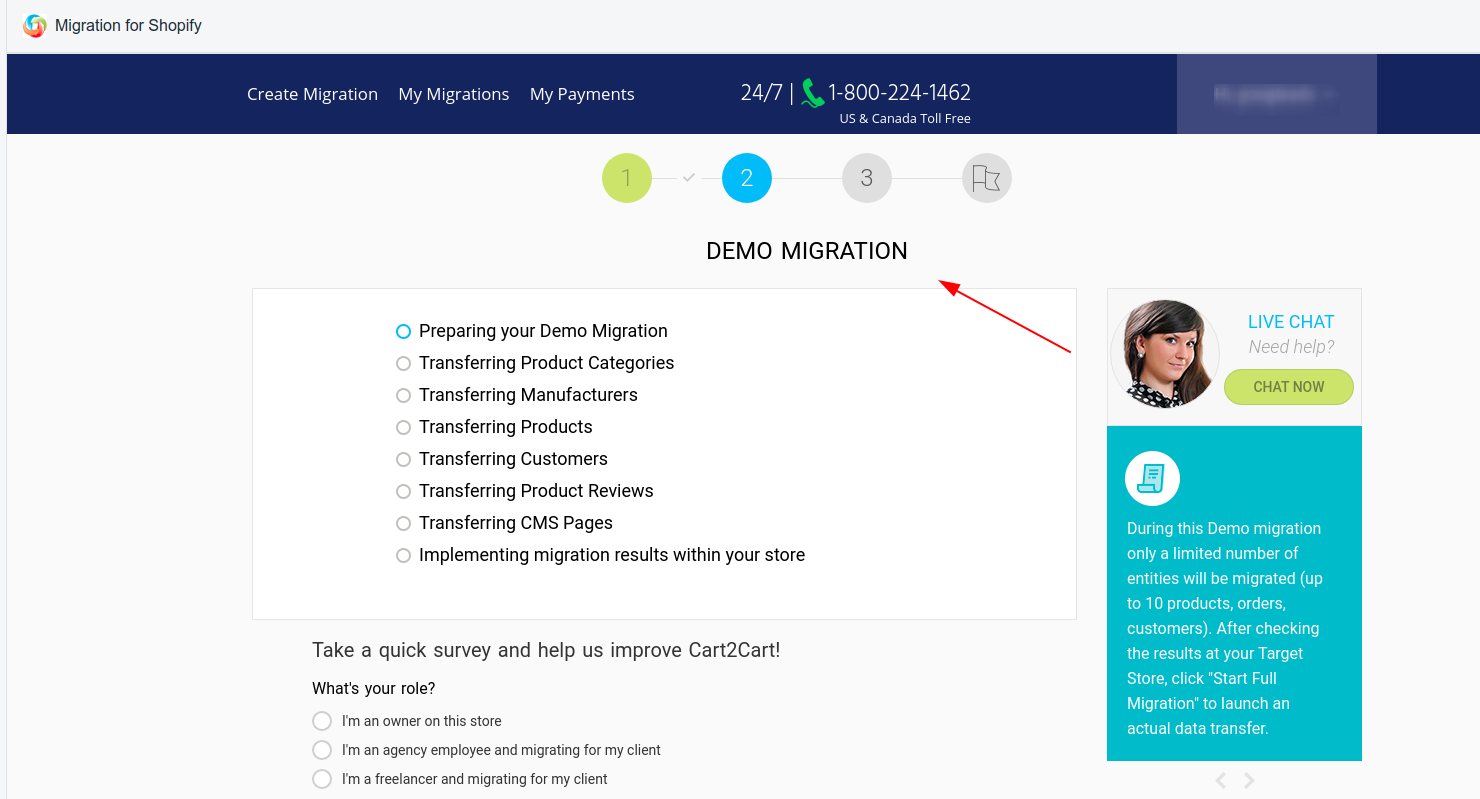Viewport: 1480px width, 799px height.
Task: Click the green phone icon
Action: tap(812, 94)
